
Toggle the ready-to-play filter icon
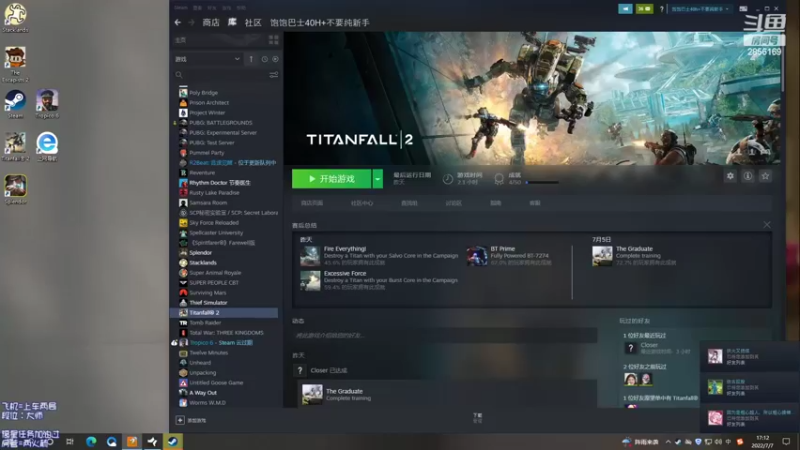pos(276,59)
